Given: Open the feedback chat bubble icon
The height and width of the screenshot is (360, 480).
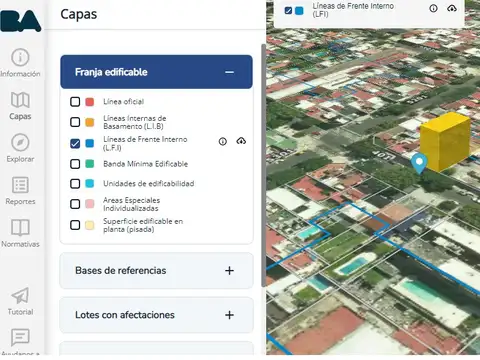Looking at the screenshot, I should tap(20, 337).
